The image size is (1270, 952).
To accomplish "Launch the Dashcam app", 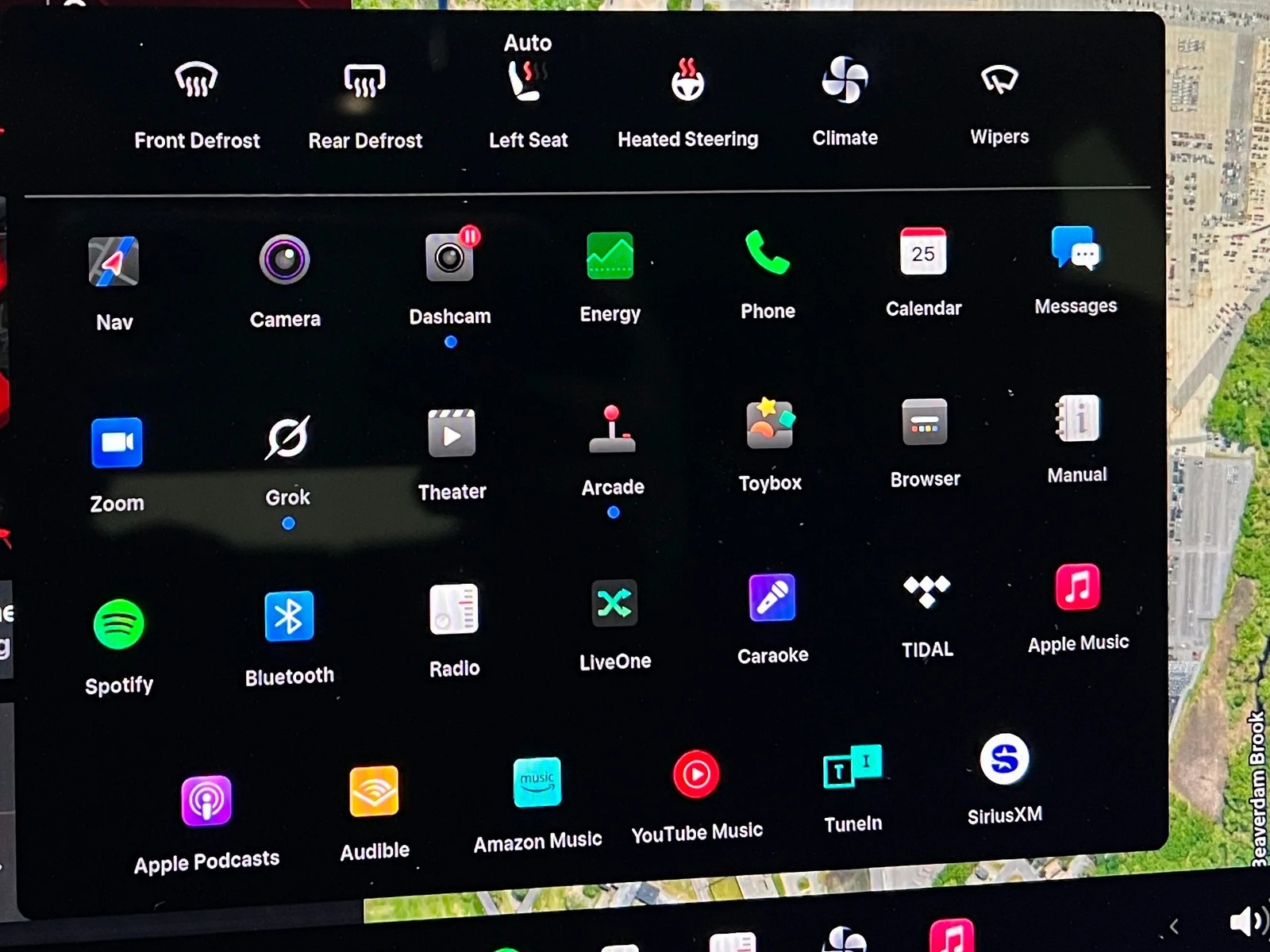I will 449,259.
